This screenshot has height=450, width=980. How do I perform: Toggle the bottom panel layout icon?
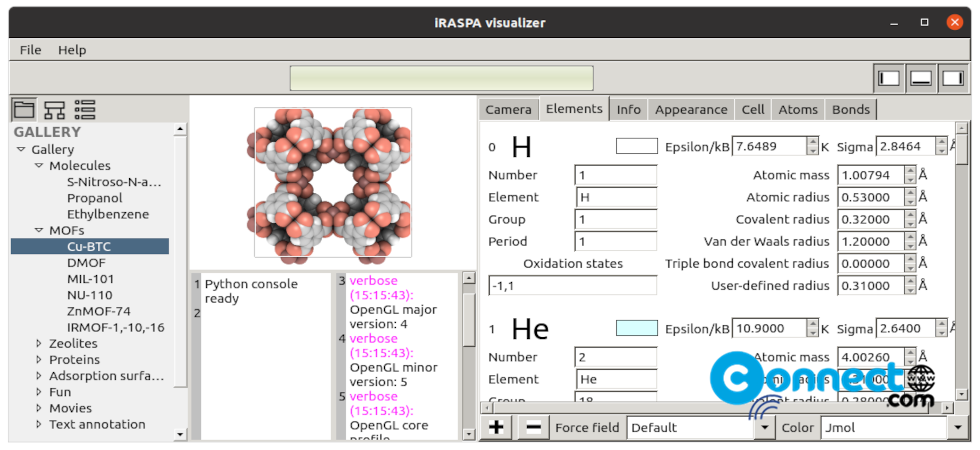[x=921, y=78]
